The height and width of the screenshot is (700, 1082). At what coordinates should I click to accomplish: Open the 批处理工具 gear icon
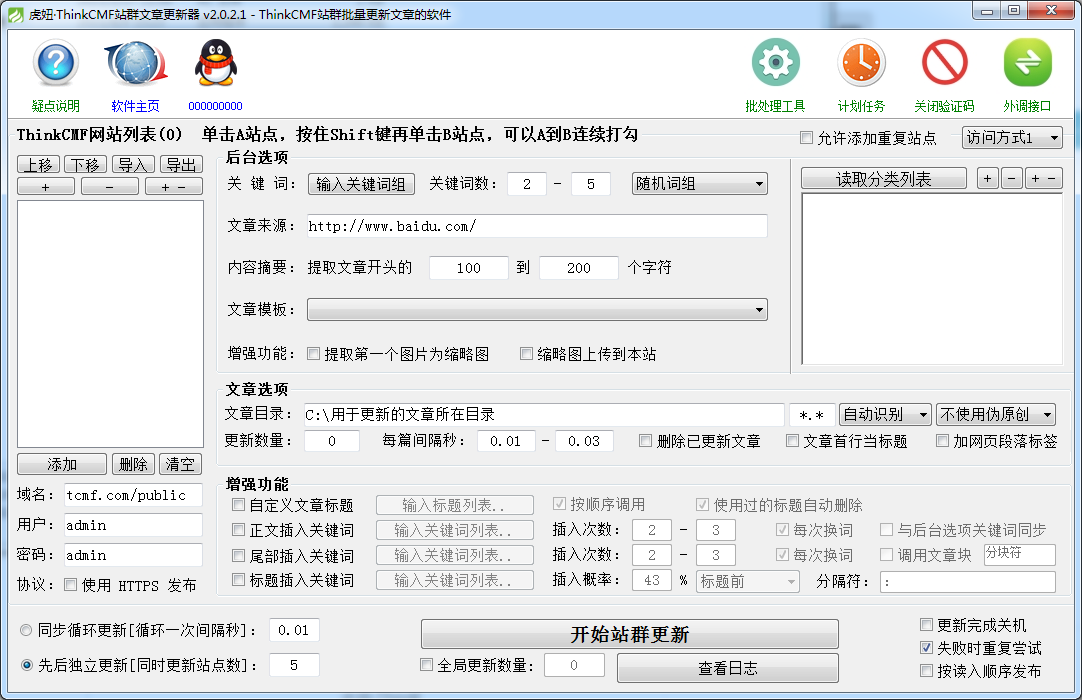pos(776,63)
